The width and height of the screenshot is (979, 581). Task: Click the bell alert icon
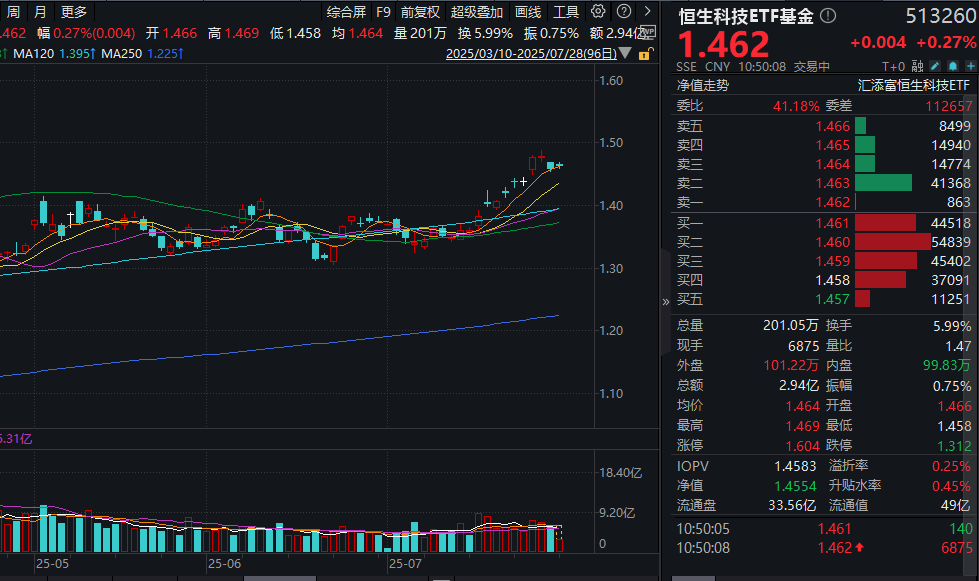(953, 66)
